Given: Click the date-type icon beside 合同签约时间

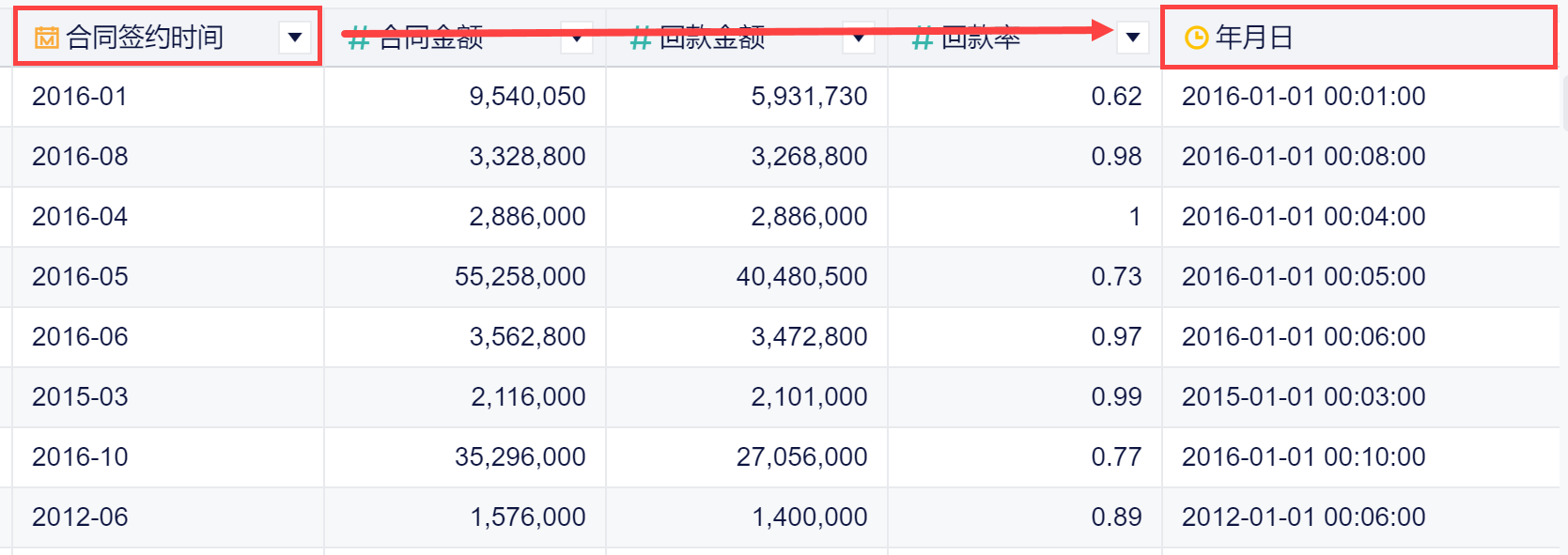Looking at the screenshot, I should click(x=46, y=38).
